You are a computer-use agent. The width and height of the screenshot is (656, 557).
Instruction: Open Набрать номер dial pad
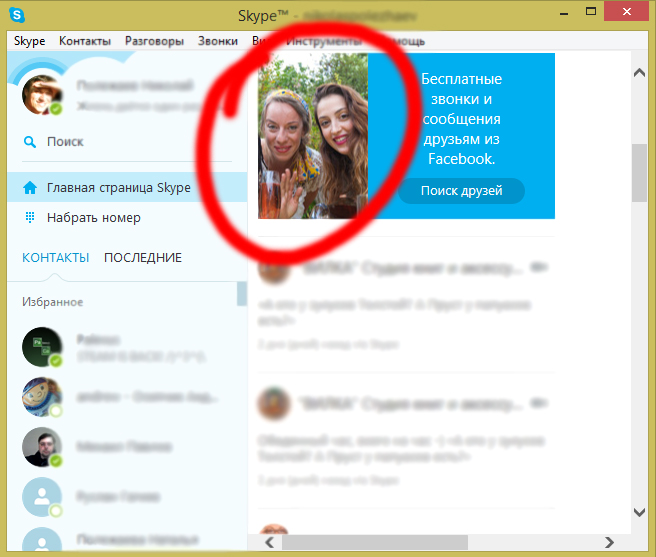click(127, 218)
